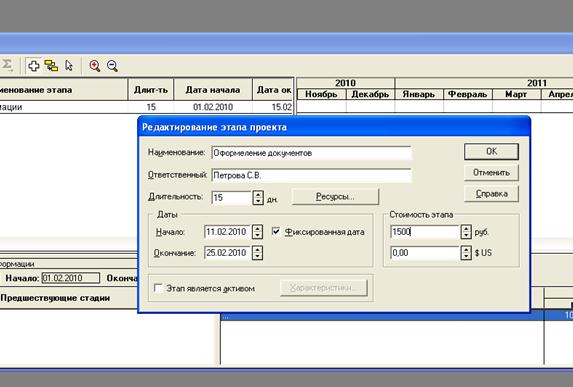Adjust the Начало date spinner
Viewport: 573px width, 387px height.
click(257, 232)
